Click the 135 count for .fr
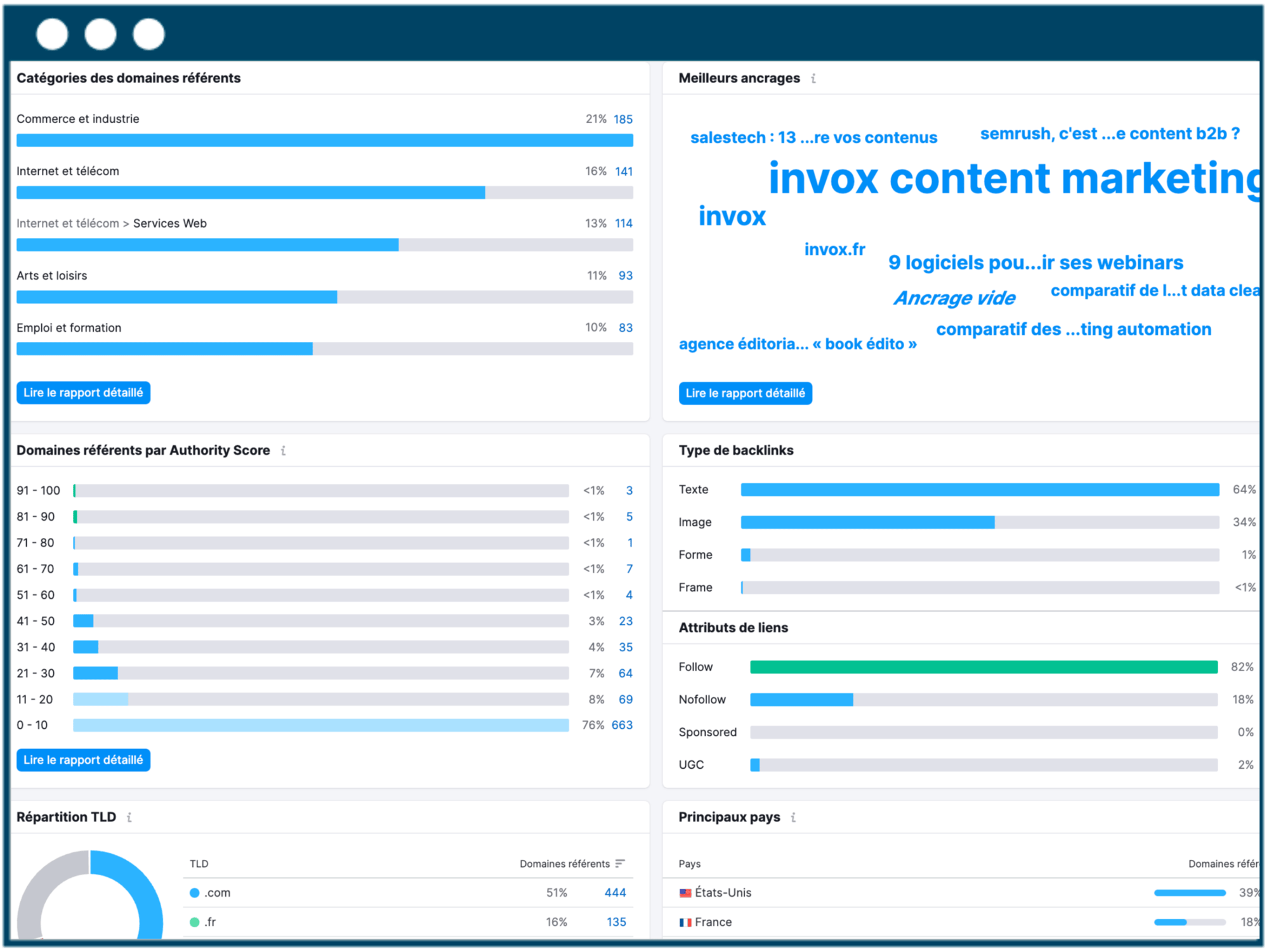Screen dimensions: 1269x952 pos(616,922)
